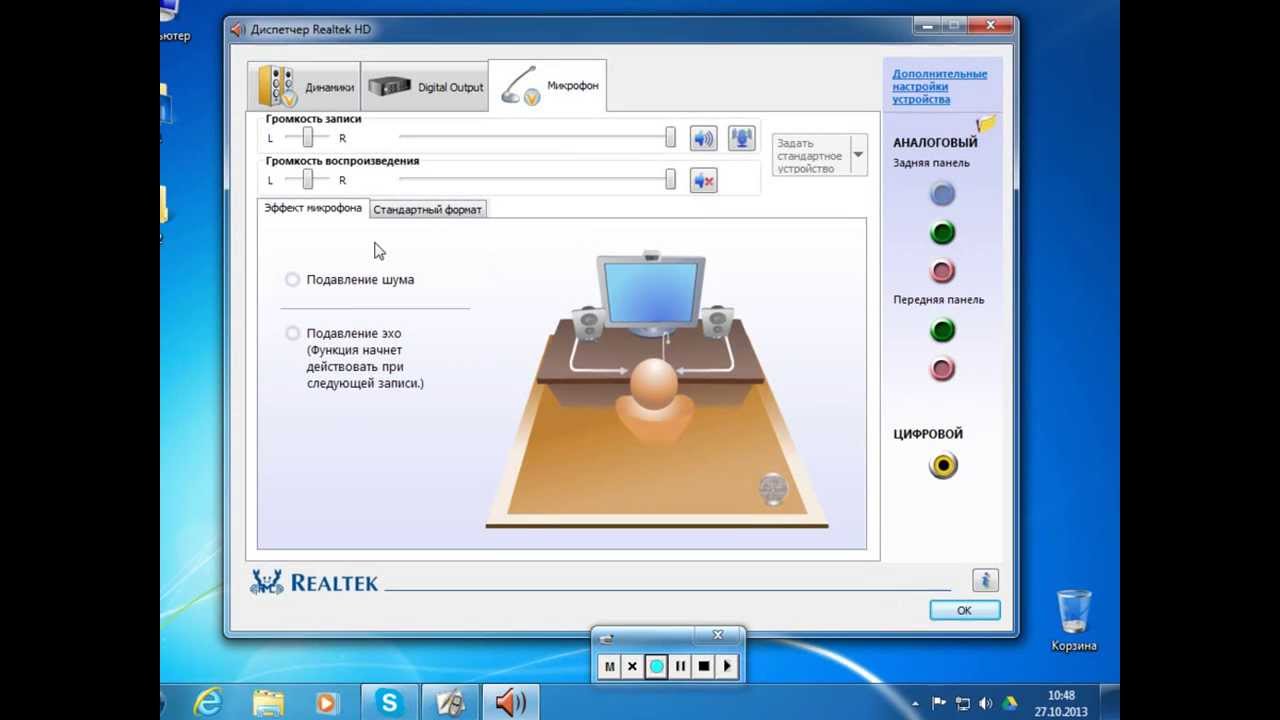Click Задать стандартное устройство button
Viewport: 1280px width, 720px height.
click(810, 156)
